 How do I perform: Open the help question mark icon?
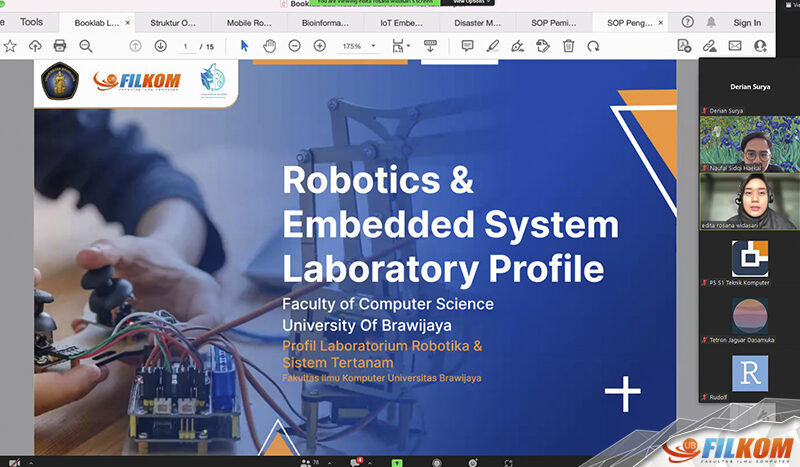coord(687,22)
